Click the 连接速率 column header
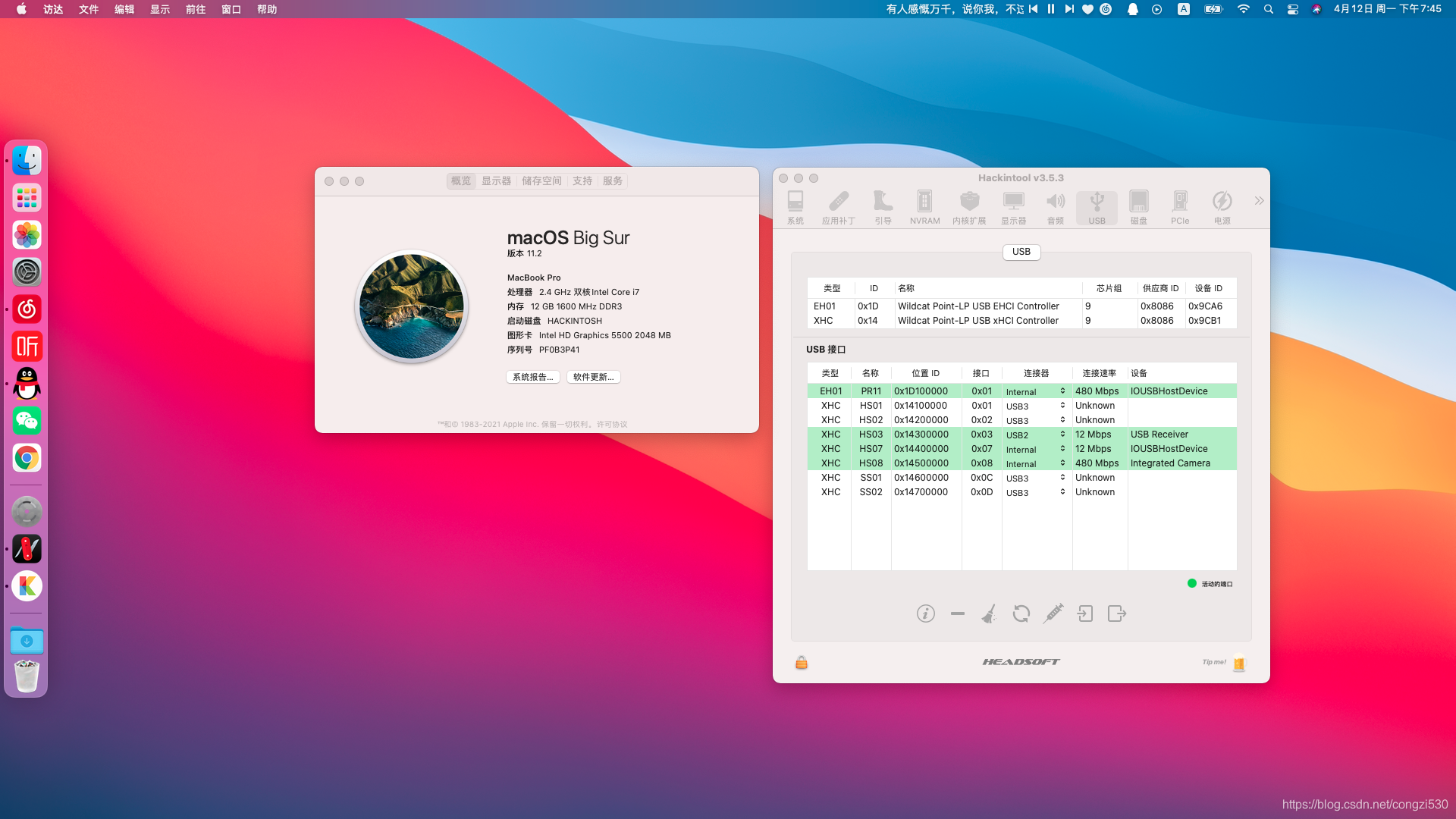Screen dimensions: 1456x819 (1099, 373)
